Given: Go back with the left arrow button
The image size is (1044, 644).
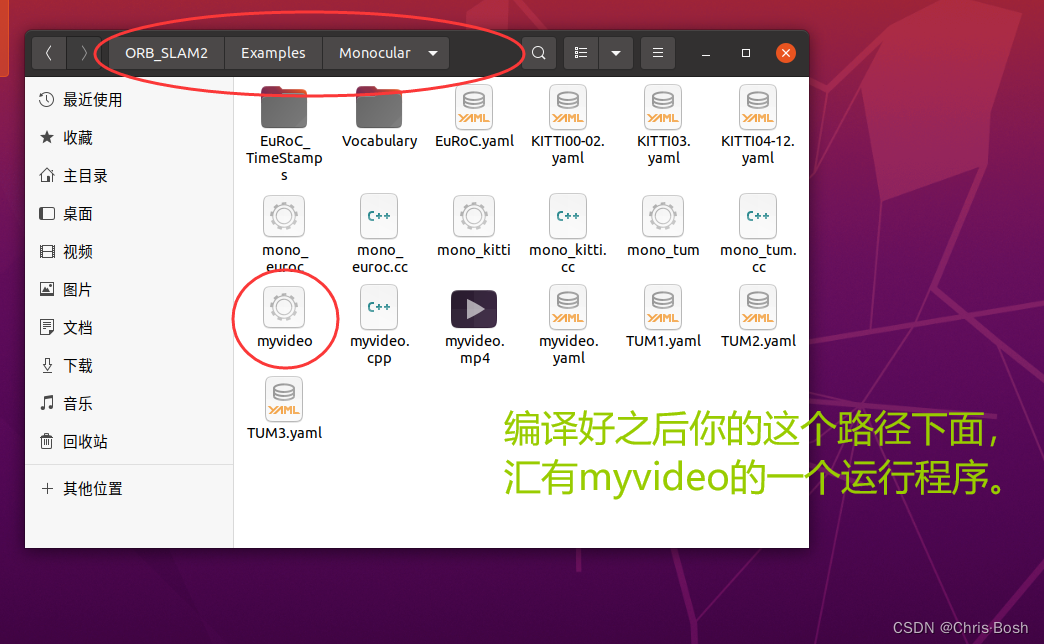Looking at the screenshot, I should click(49, 53).
